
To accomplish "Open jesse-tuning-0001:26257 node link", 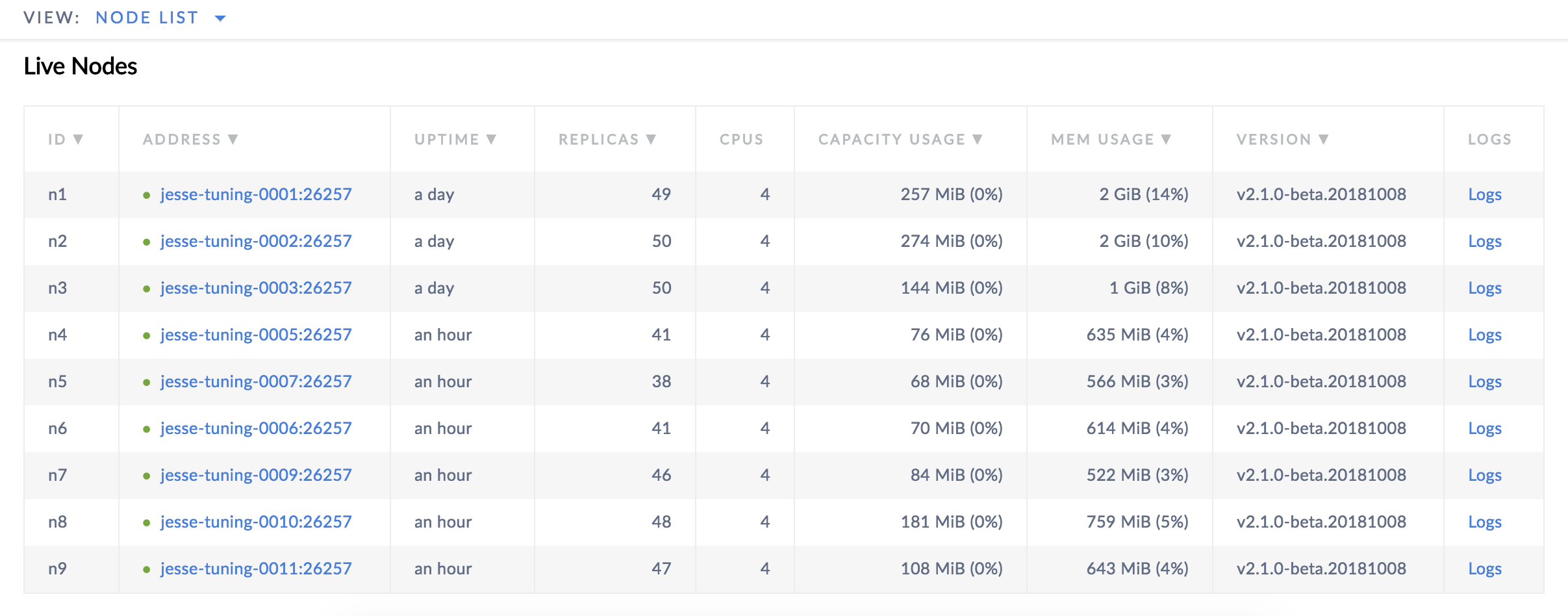I will (256, 194).
